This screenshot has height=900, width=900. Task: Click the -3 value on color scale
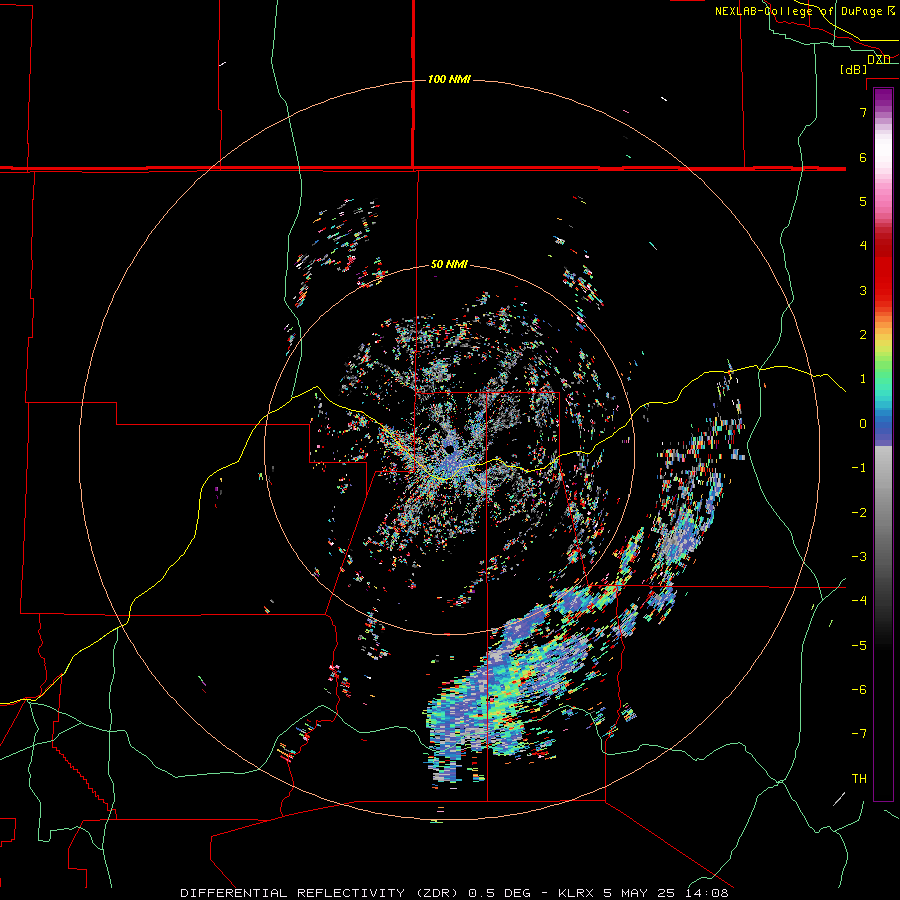tap(859, 556)
